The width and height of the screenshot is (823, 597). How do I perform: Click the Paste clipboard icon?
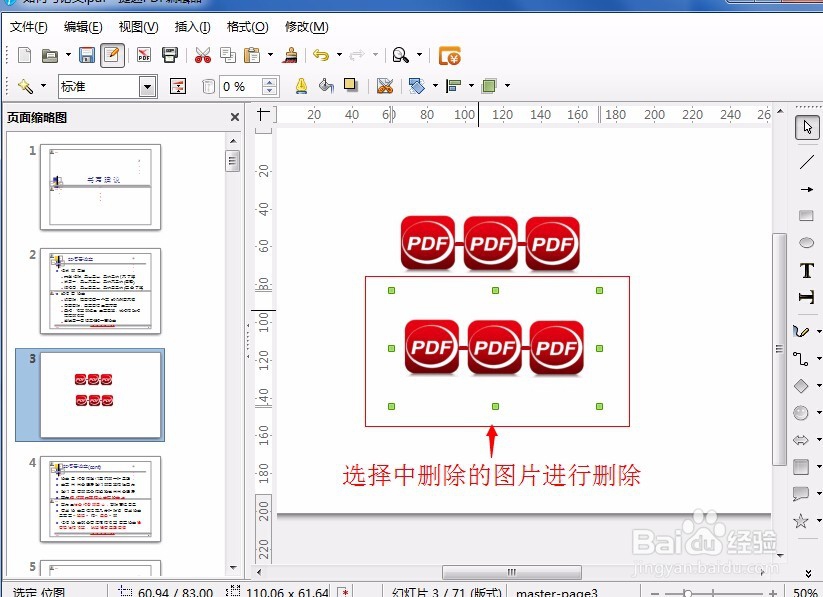point(252,55)
